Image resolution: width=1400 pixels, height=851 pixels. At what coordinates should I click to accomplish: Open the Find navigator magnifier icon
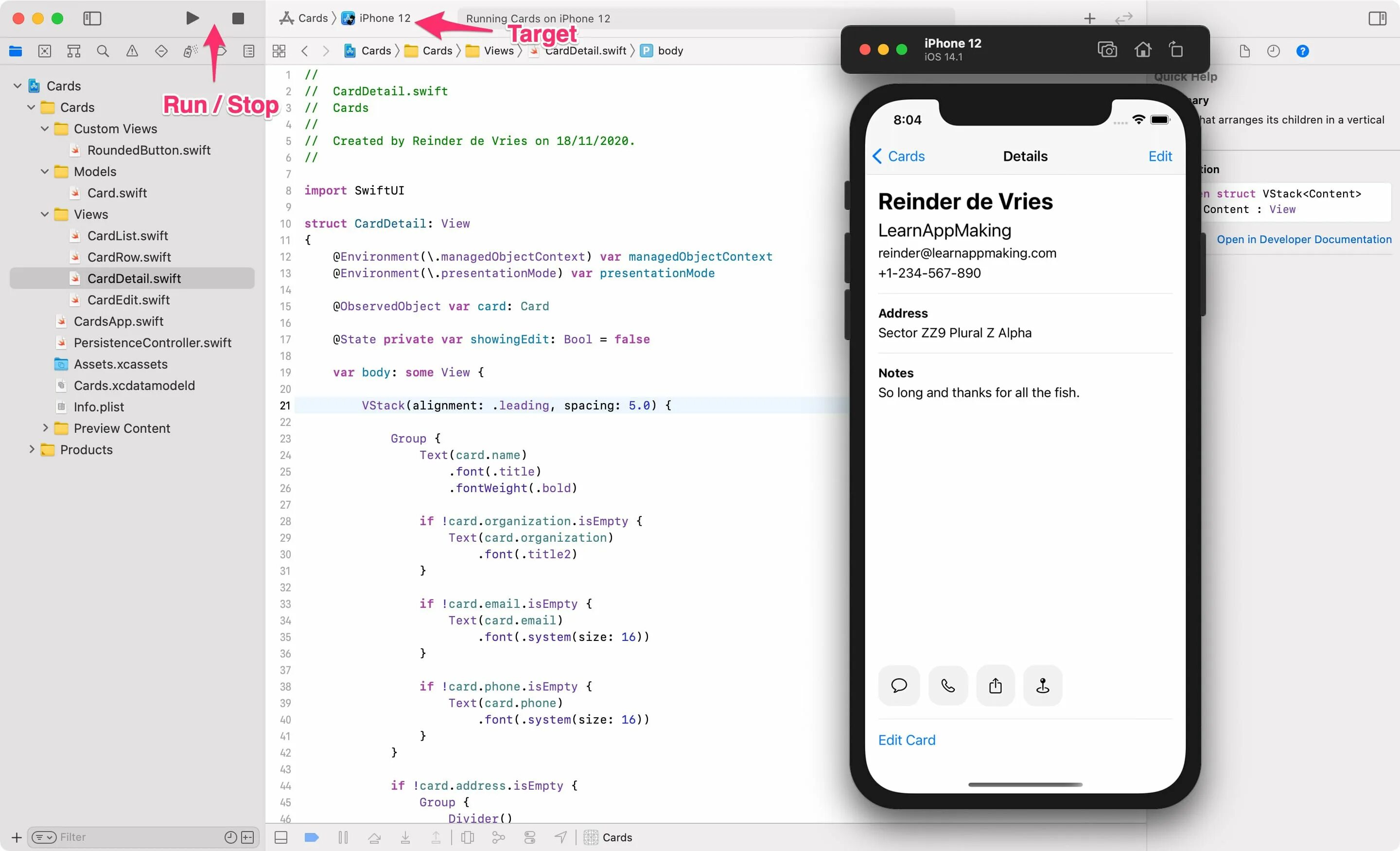click(103, 51)
